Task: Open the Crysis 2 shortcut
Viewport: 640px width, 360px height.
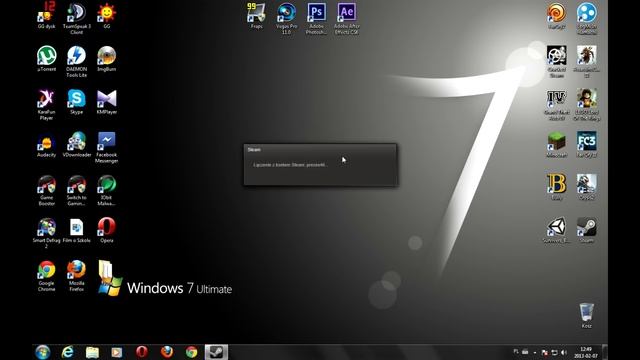Action: point(587,187)
